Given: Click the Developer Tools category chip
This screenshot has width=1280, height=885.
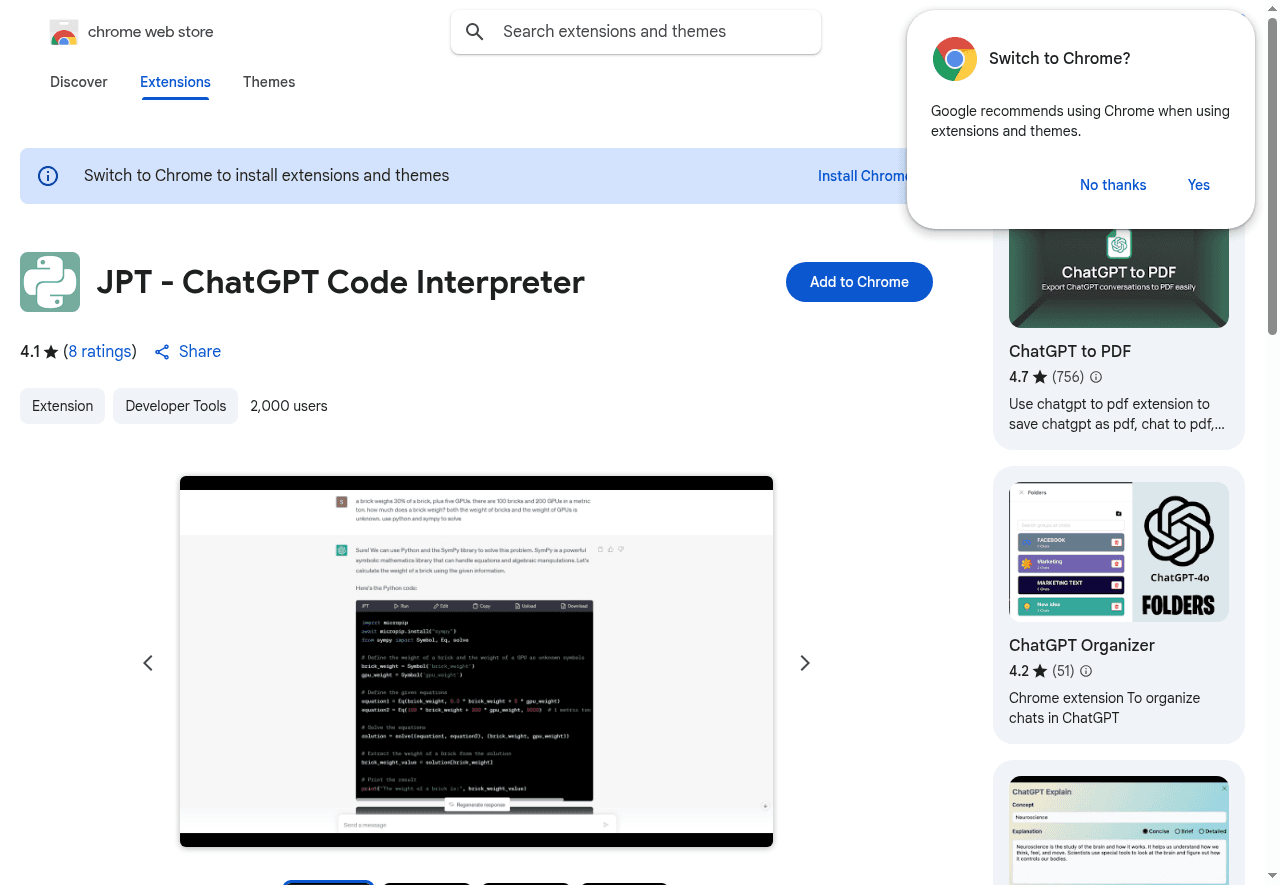Looking at the screenshot, I should click(x=175, y=406).
